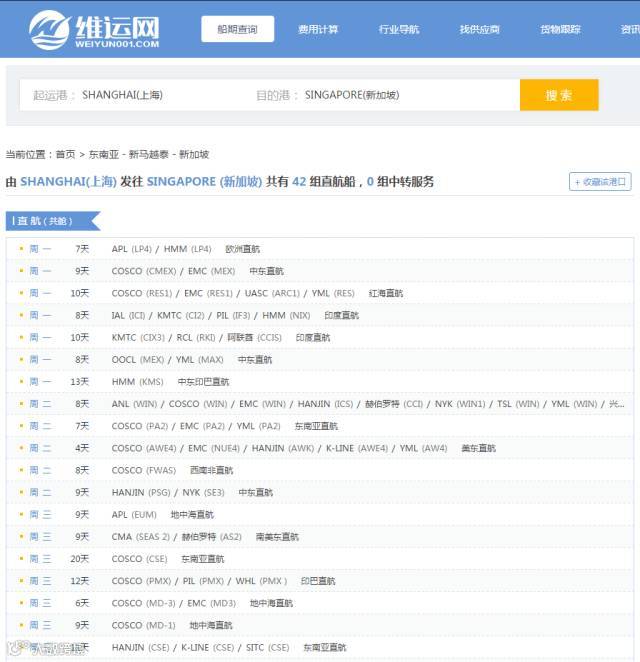Select the COSCO (PA2) / EMC (PA2) 东南亚直航 row

[320, 426]
